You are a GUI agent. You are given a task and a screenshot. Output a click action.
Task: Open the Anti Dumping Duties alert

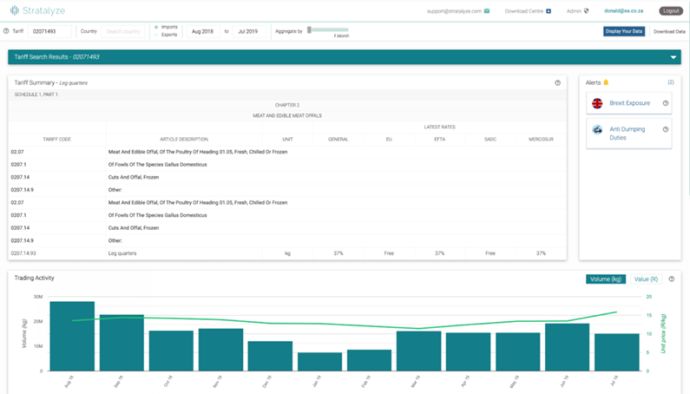[x=629, y=133]
